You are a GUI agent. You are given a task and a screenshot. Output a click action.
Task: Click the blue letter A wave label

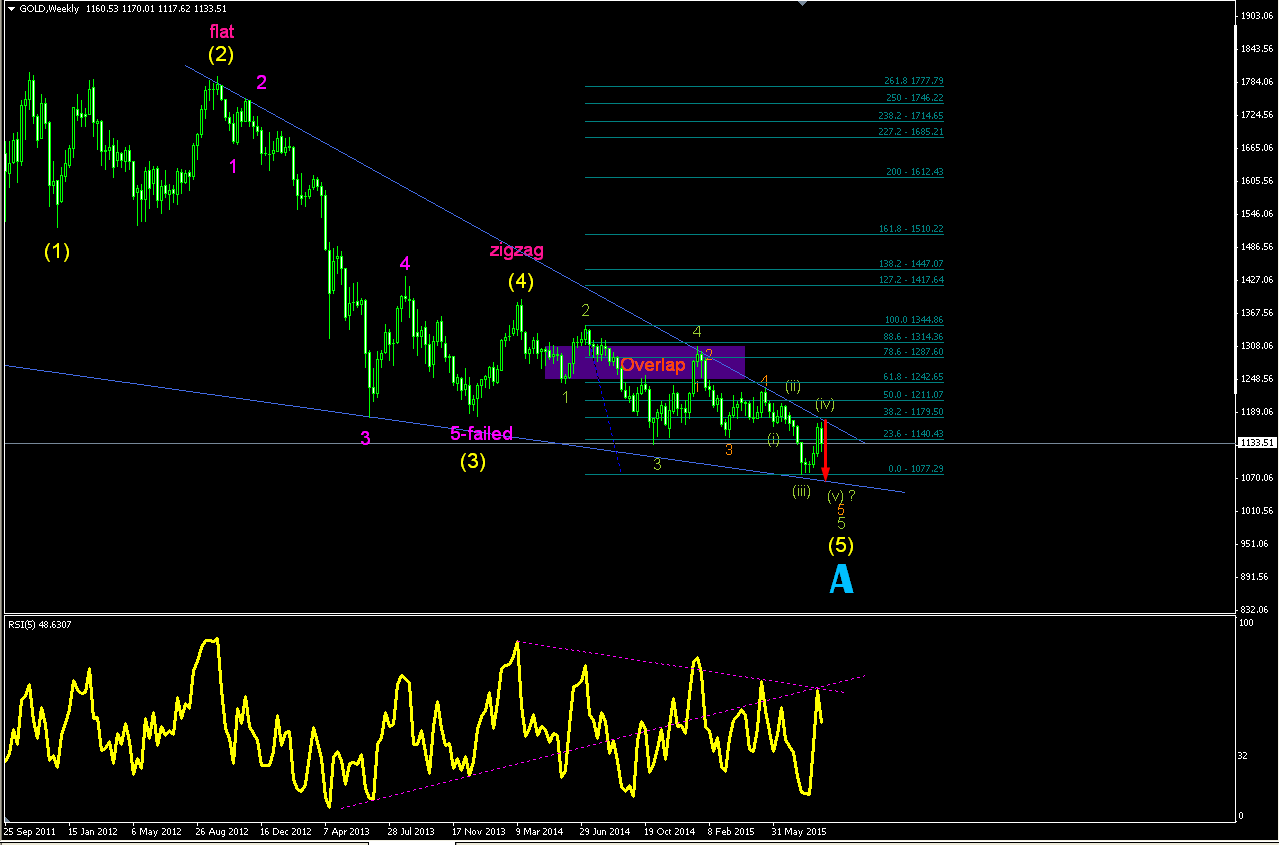[x=842, y=579]
